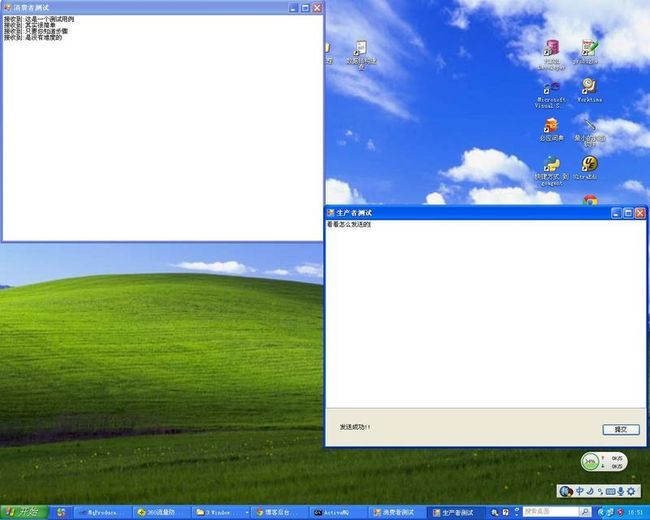Switch to MqProducer taskbar button
This screenshot has height=520, width=650.
pyautogui.click(x=102, y=513)
